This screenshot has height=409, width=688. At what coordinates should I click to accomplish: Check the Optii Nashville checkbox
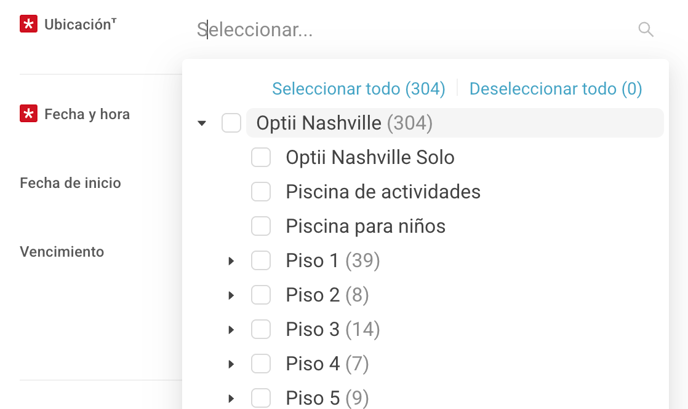tap(231, 123)
